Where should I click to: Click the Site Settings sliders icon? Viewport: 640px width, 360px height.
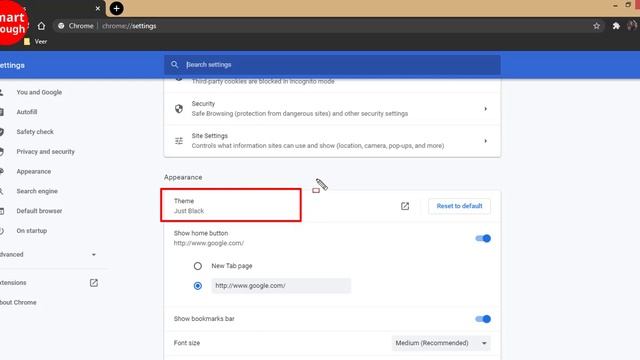[179, 141]
